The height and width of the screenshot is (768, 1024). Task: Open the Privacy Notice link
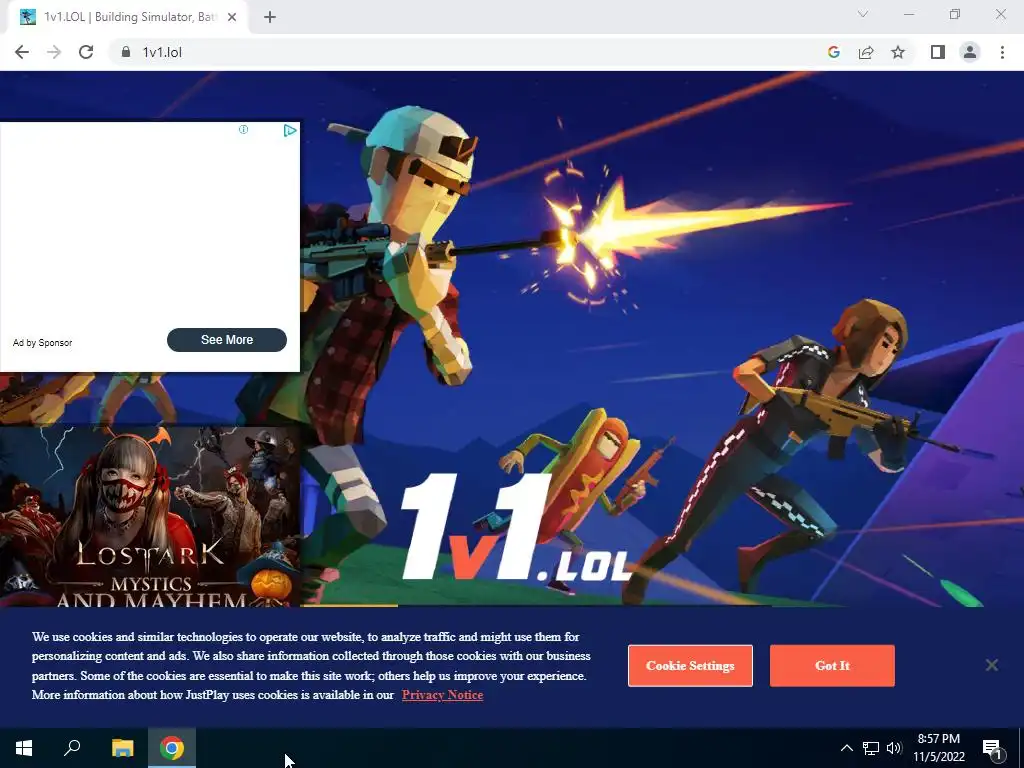(x=442, y=695)
